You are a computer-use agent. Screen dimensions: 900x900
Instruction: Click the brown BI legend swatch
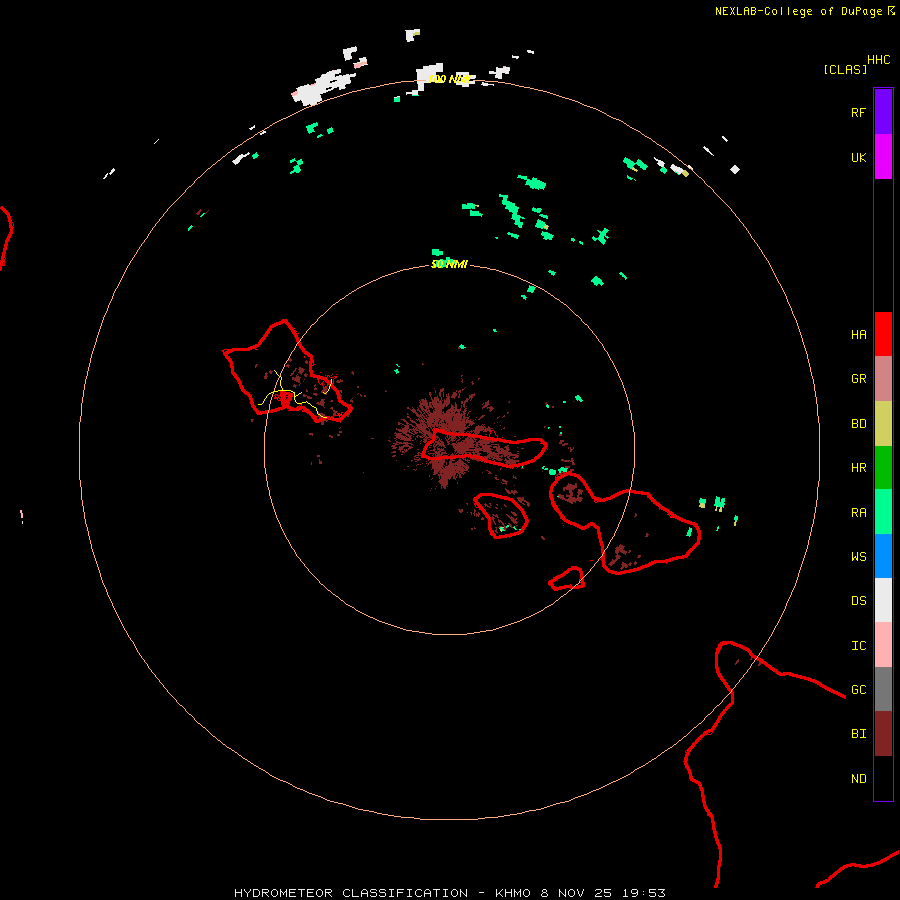(883, 734)
